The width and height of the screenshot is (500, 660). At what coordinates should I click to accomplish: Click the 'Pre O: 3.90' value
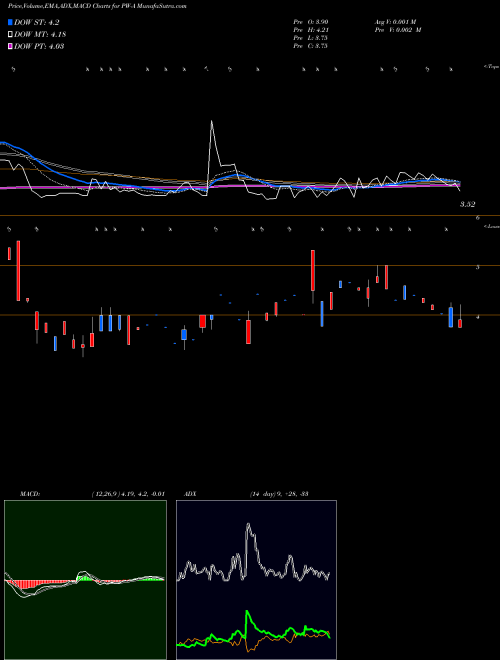(311, 21)
